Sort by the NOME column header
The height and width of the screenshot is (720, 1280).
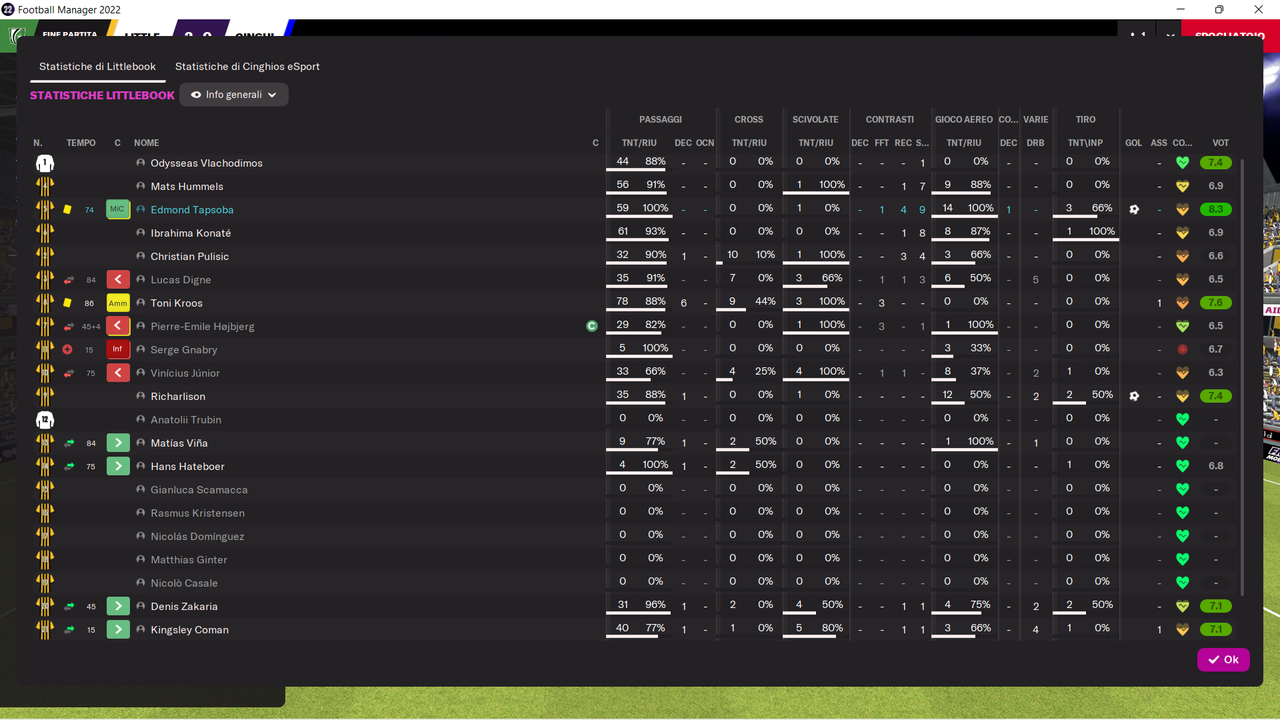click(x=146, y=143)
